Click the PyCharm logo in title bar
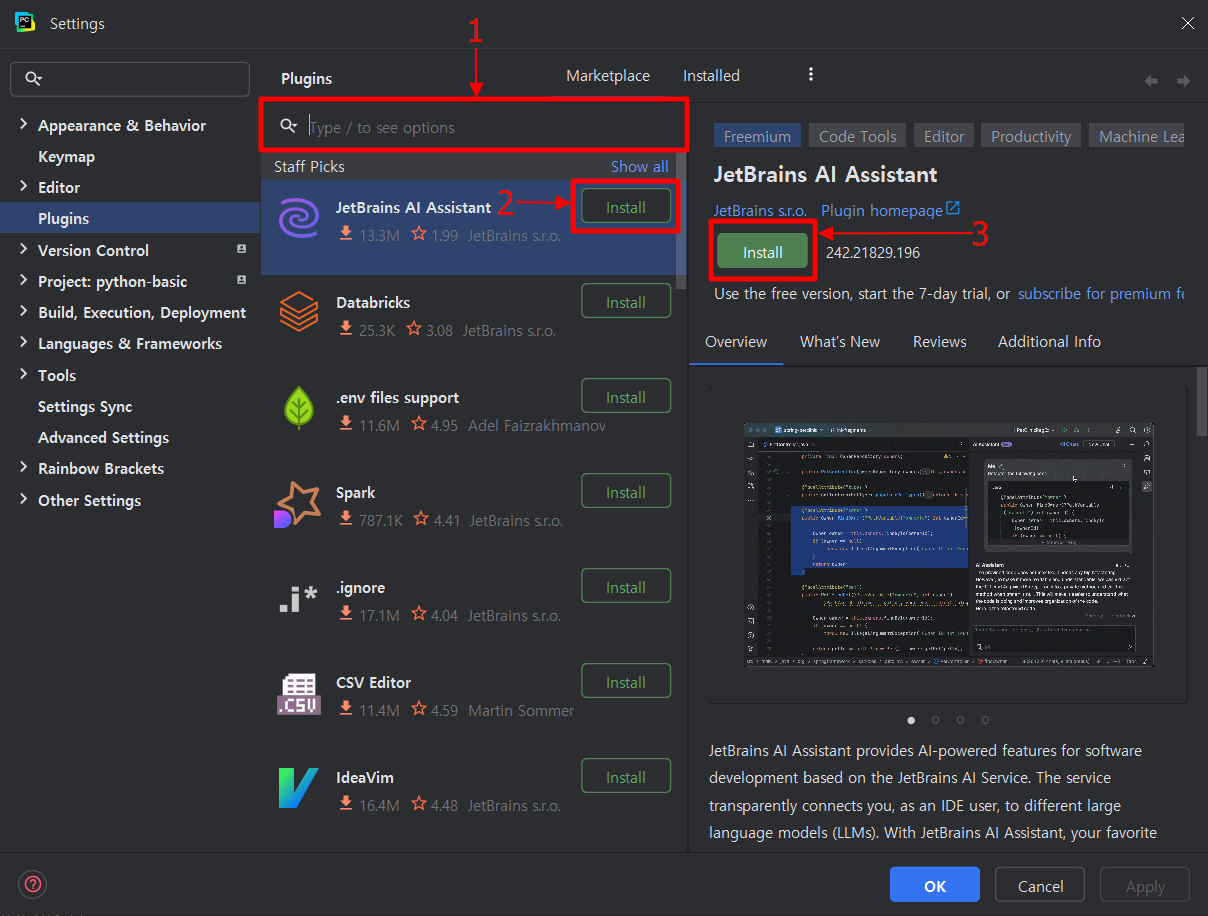This screenshot has width=1208, height=916. click(26, 22)
